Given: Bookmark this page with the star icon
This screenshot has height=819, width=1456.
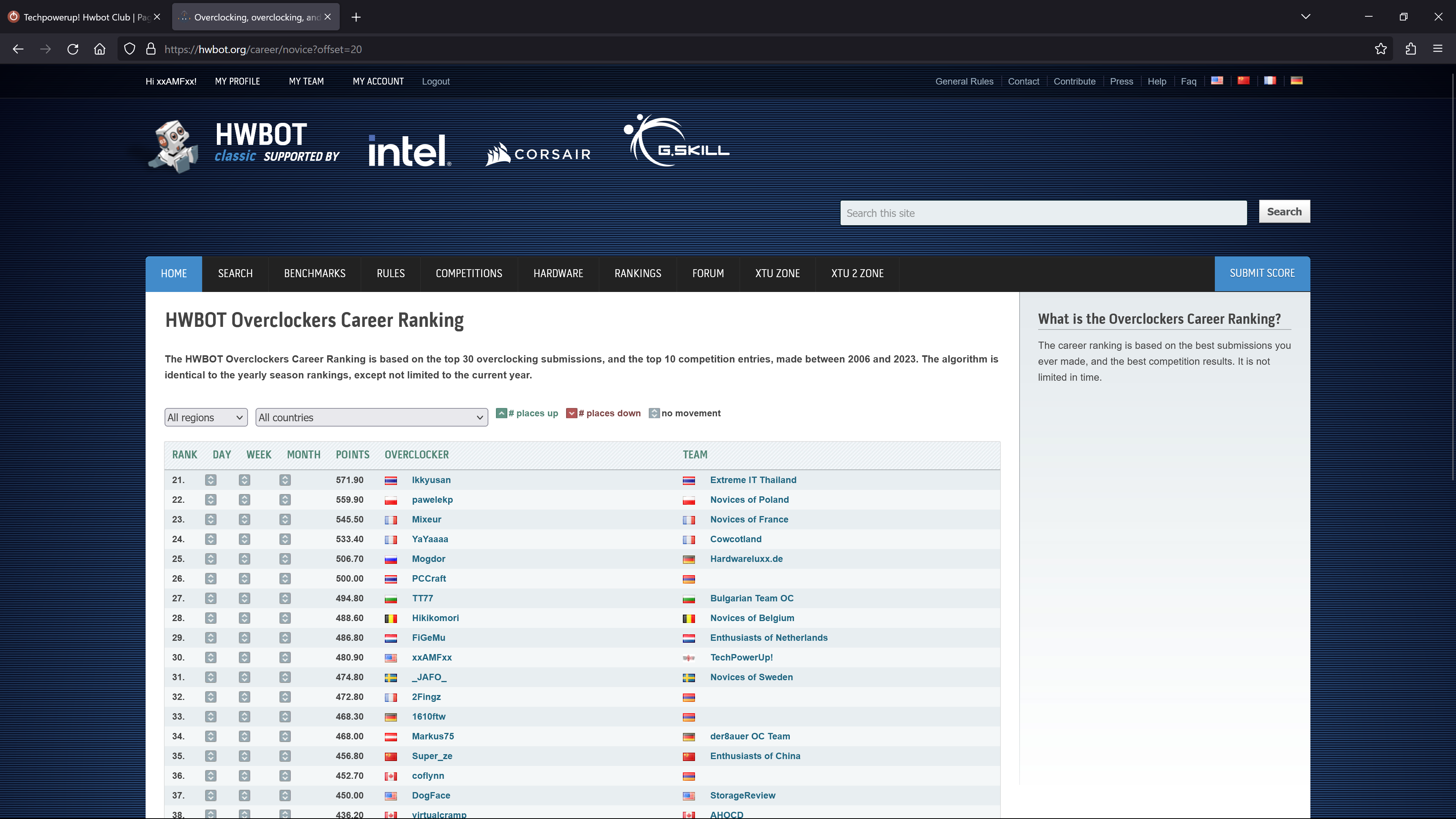Looking at the screenshot, I should [1380, 49].
